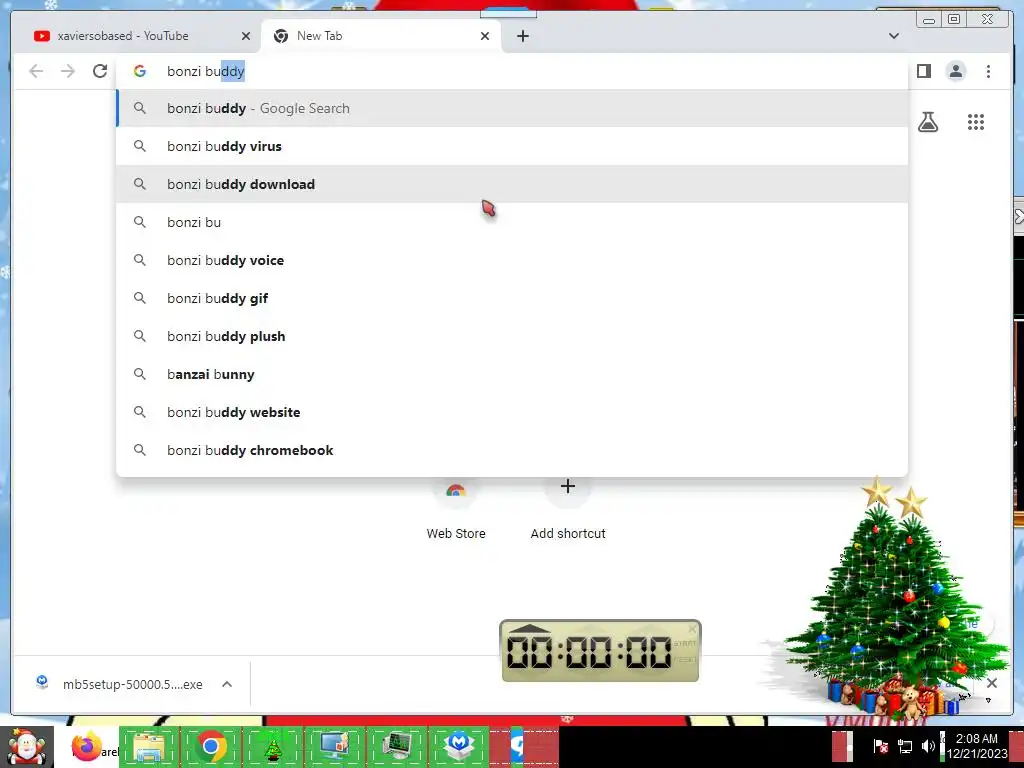Open the clock showing 2:08 AM
Viewport: 1024px width, 768px height.
977,746
